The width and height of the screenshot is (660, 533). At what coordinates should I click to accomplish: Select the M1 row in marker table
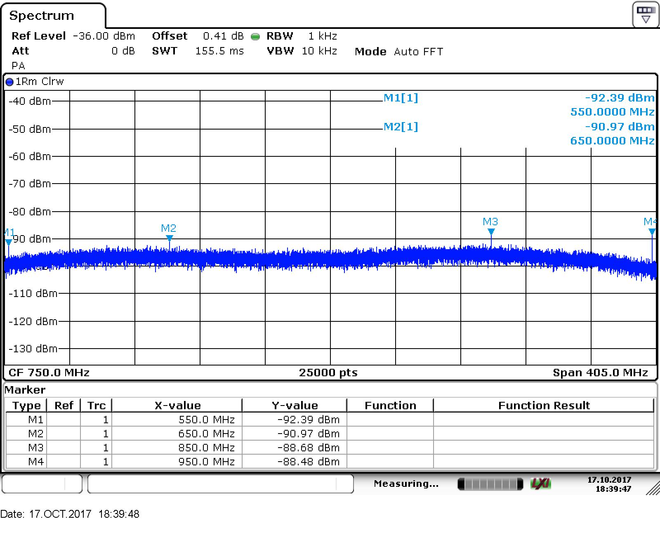(330, 420)
